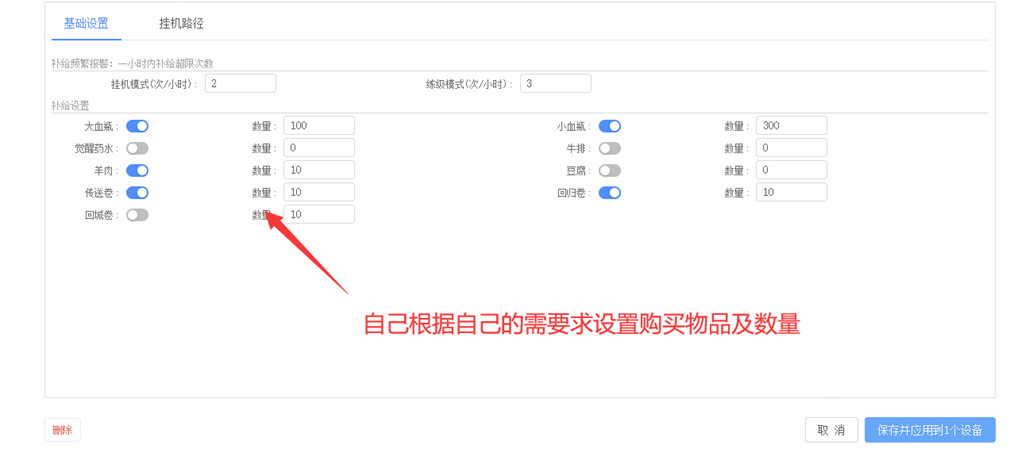Click 保存并应用到1个设备 button

pyautogui.click(x=929, y=430)
